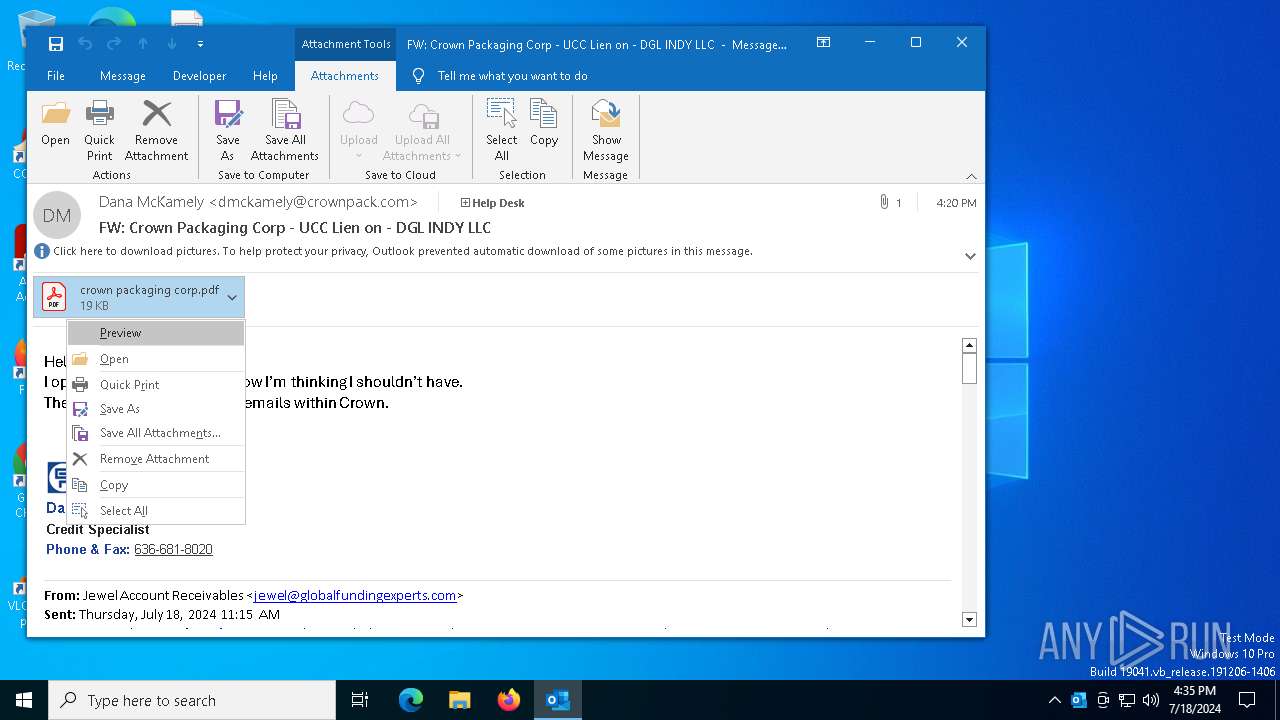The height and width of the screenshot is (720, 1280).
Task: Choose Quick Print from the context menu
Action: pos(156,385)
